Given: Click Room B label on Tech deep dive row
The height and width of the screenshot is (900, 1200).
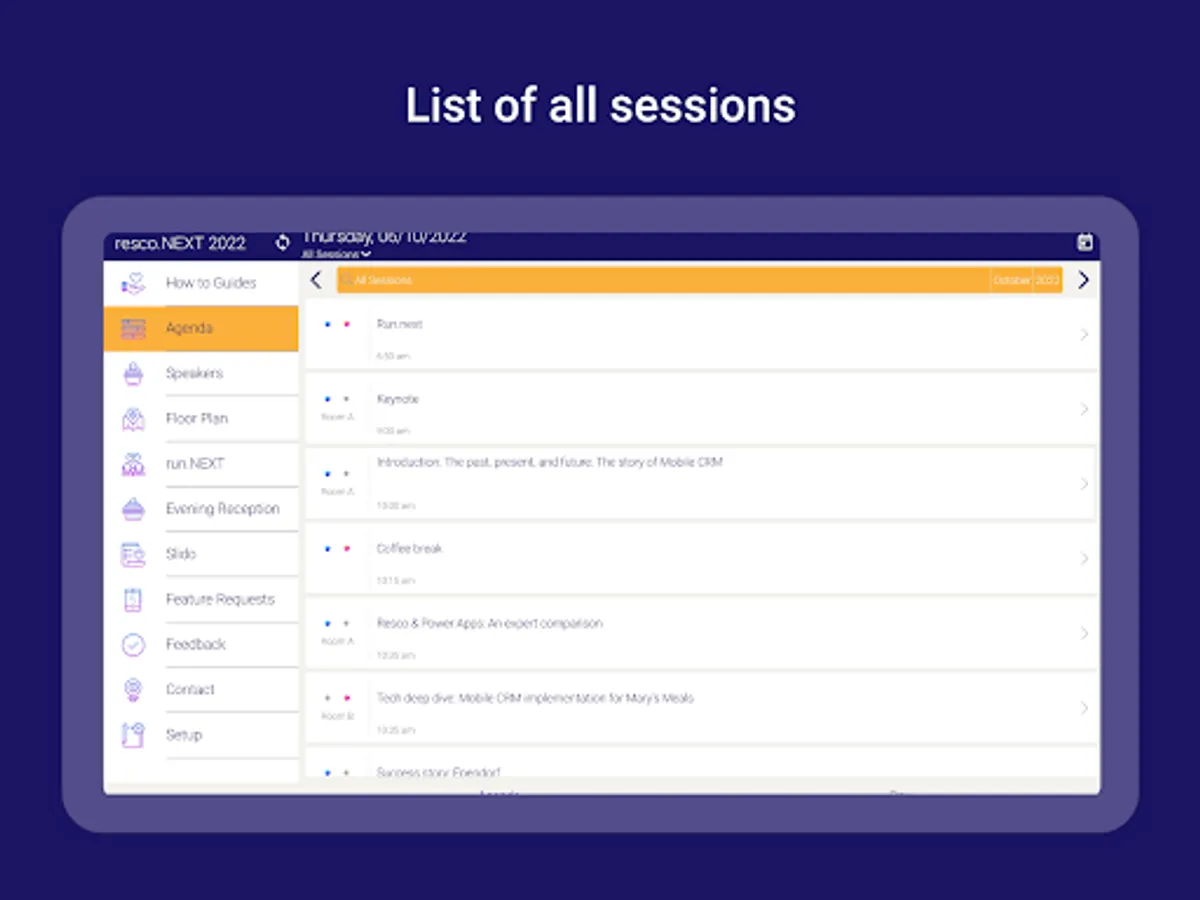Looking at the screenshot, I should click(x=337, y=716).
